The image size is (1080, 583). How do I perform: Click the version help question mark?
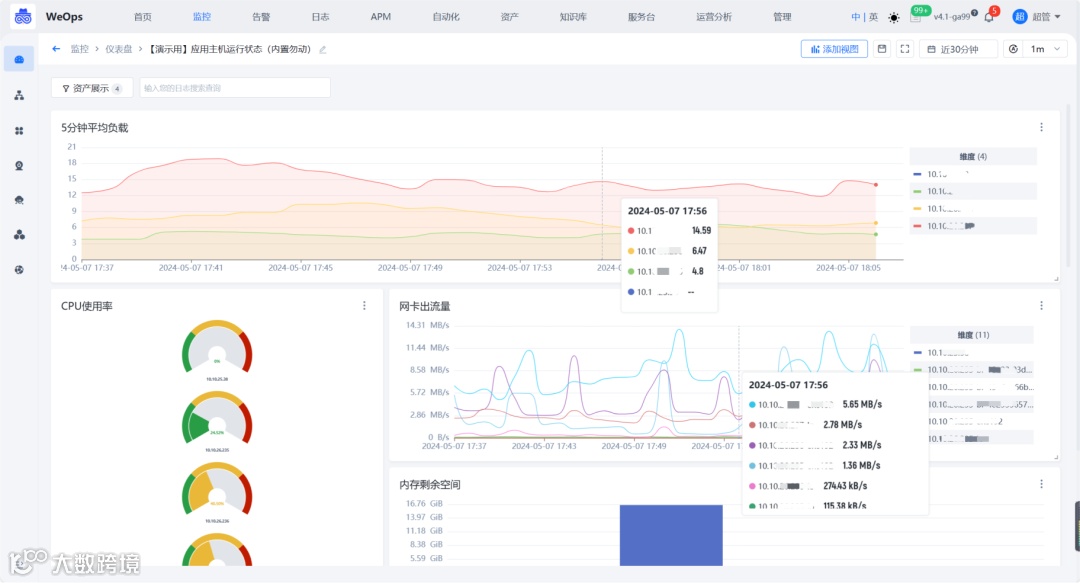coord(975,12)
